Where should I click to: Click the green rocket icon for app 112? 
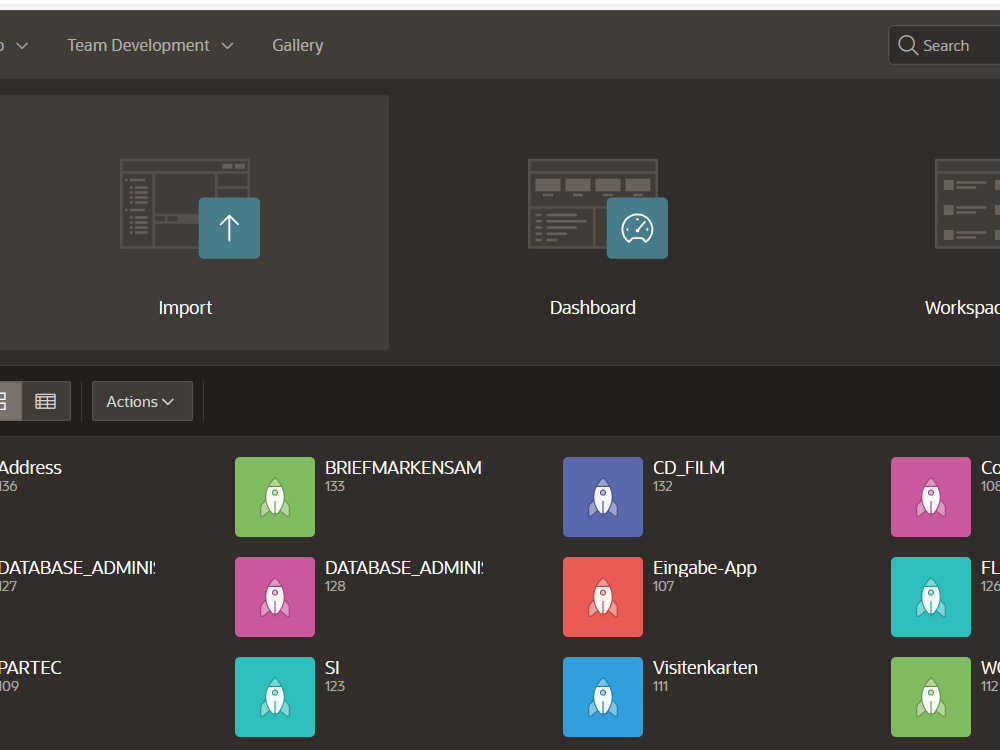(930, 697)
